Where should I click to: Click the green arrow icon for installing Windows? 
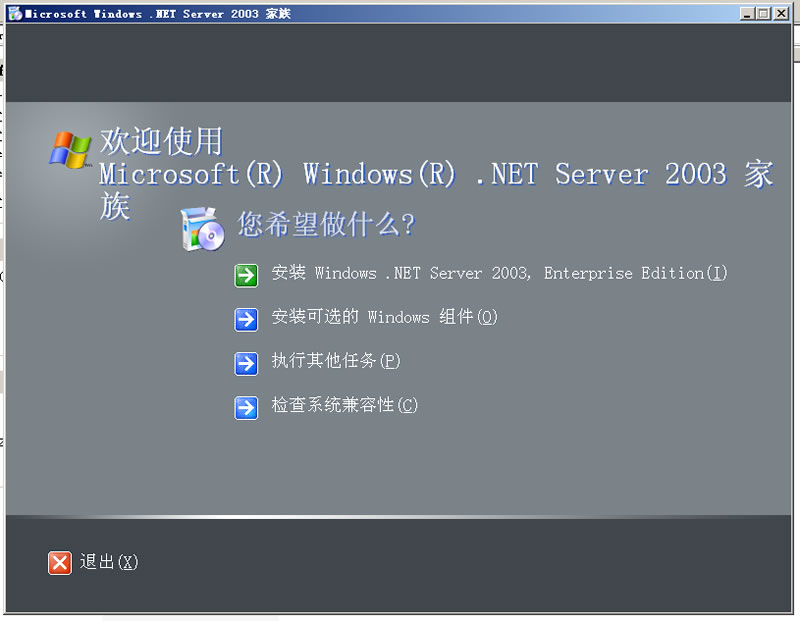tap(246, 276)
